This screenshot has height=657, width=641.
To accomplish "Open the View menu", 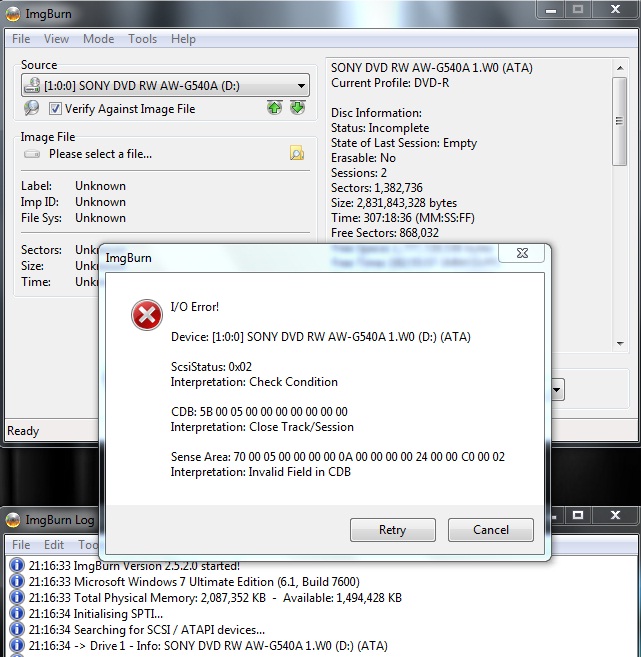I will pyautogui.click(x=56, y=39).
